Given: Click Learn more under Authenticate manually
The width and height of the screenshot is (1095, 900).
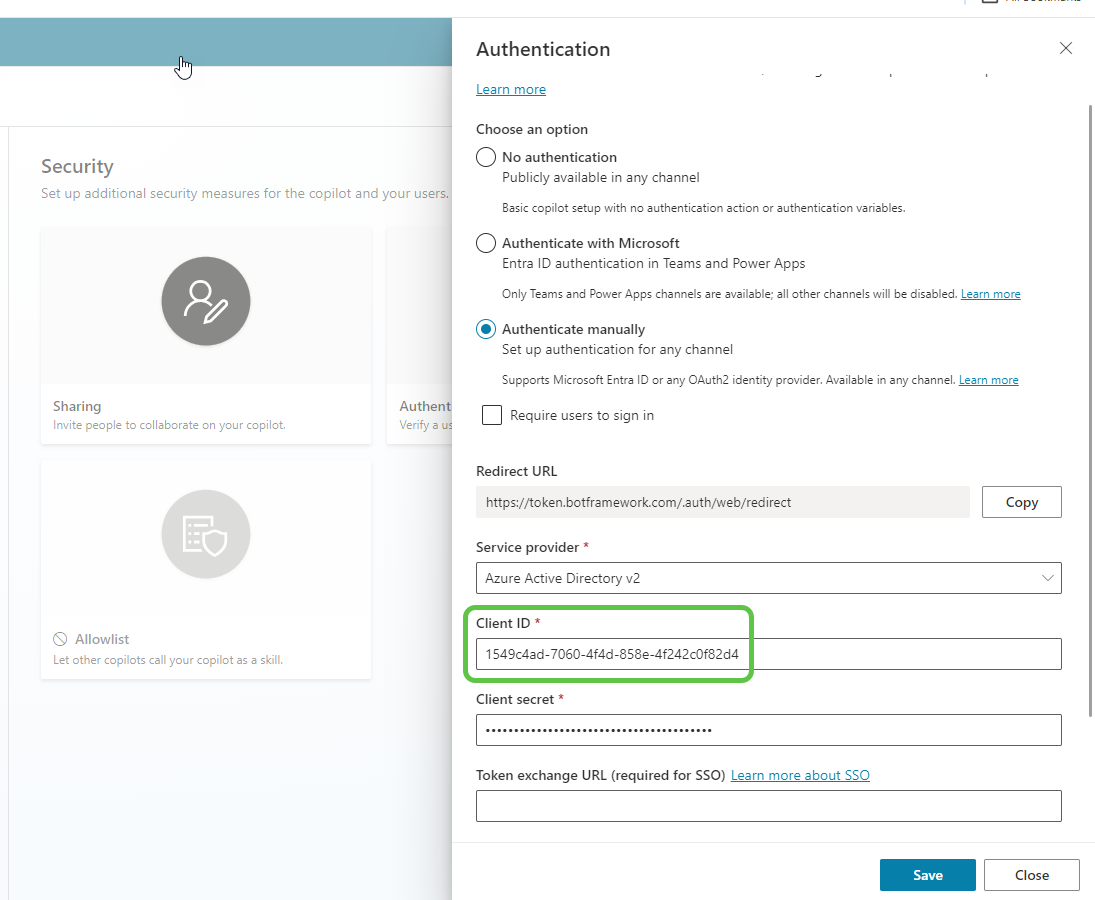Looking at the screenshot, I should coord(988,379).
